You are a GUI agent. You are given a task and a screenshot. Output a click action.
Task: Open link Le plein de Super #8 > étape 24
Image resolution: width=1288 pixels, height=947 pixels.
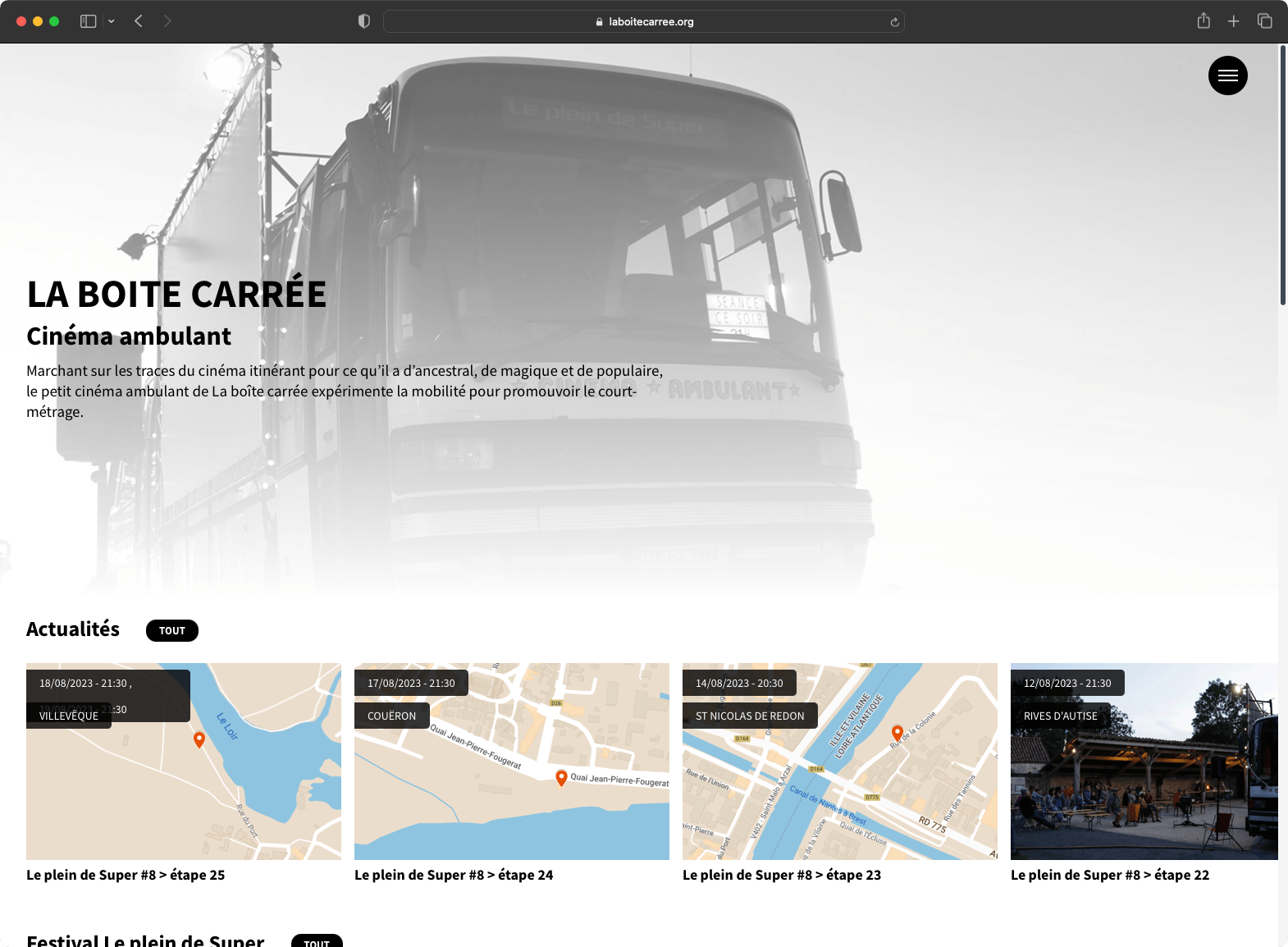454,875
